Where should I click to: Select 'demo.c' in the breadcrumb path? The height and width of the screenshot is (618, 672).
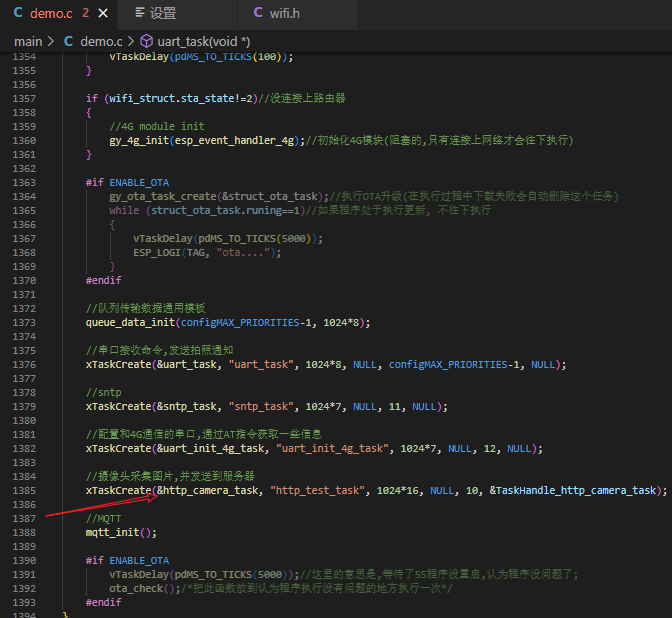(x=101, y=42)
